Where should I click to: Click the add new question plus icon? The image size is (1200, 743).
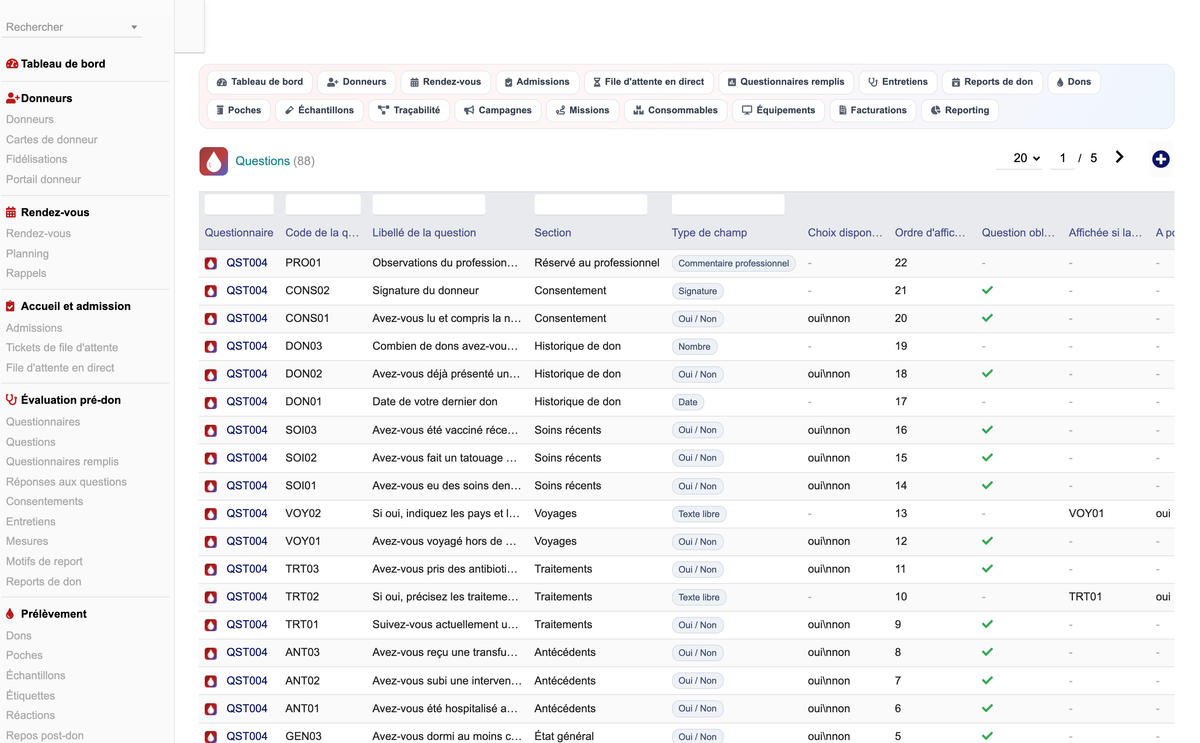click(1161, 159)
